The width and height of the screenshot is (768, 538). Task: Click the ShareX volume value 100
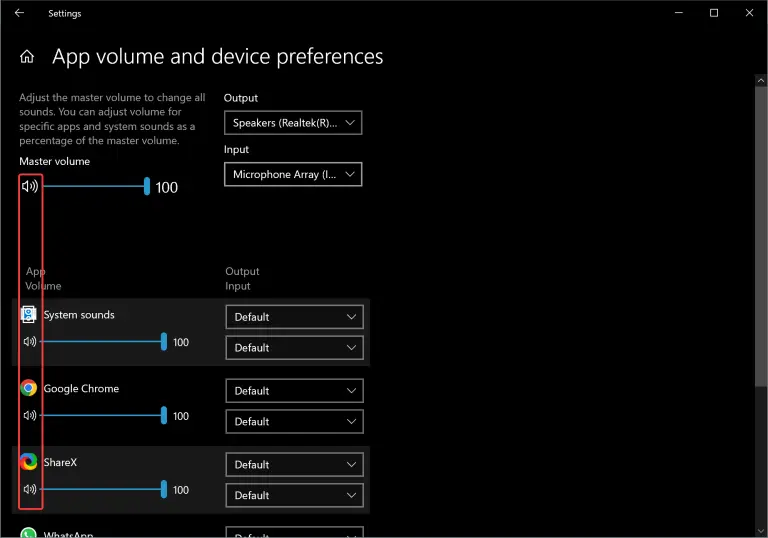click(181, 490)
